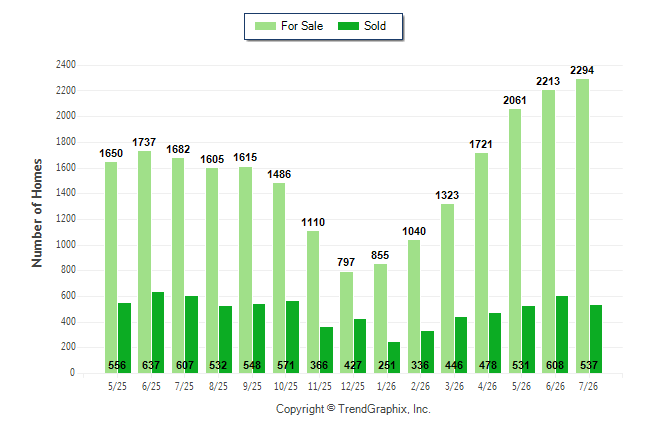The height and width of the screenshot is (434, 646).
Task: Click the 5/26 For Sale bar labeled 2061
Action: (515, 241)
